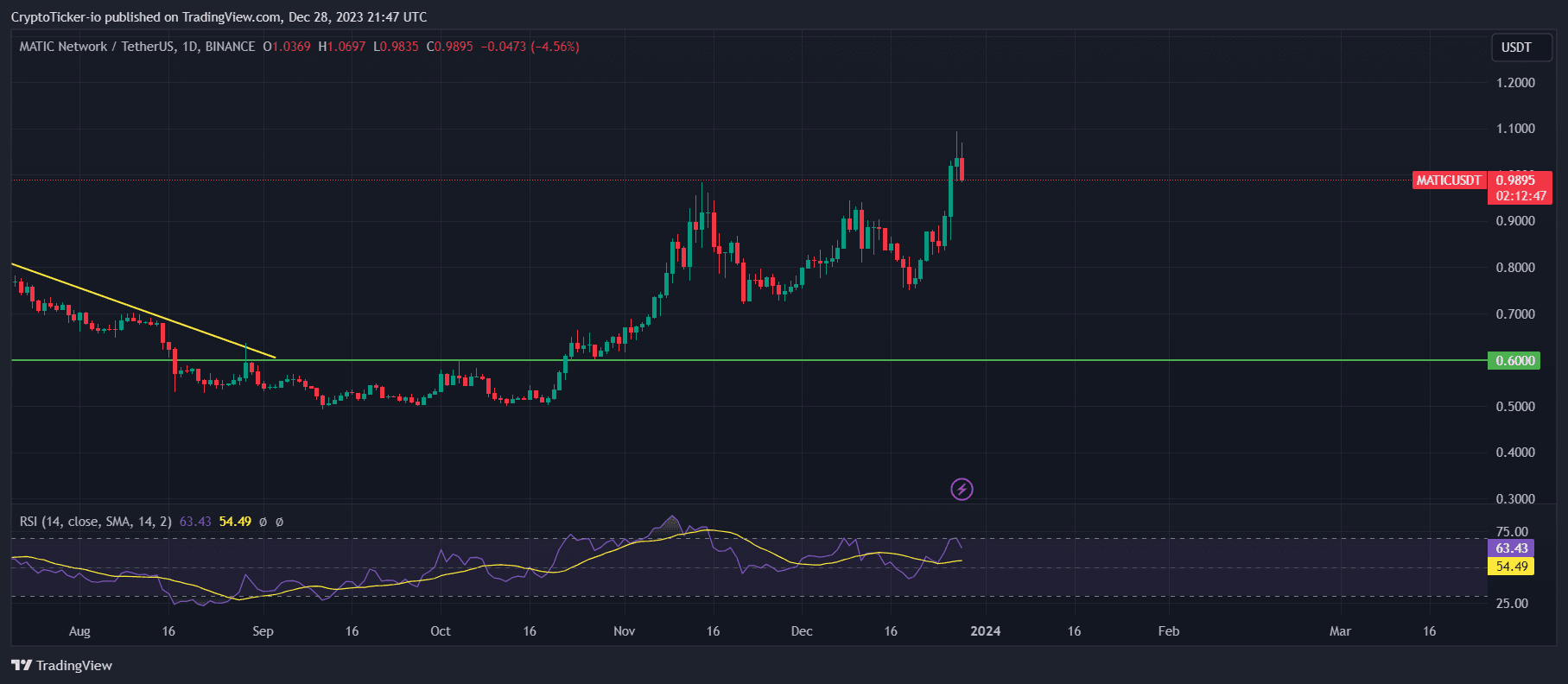This screenshot has height=684, width=1568.
Task: Click the 1.1000 price axis label
Action: click(1515, 129)
